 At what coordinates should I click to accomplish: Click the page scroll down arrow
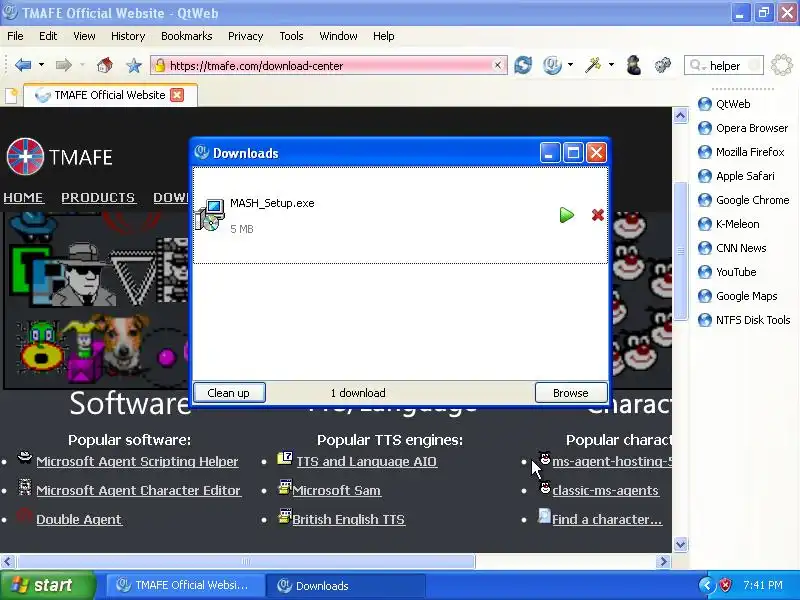[x=680, y=544]
